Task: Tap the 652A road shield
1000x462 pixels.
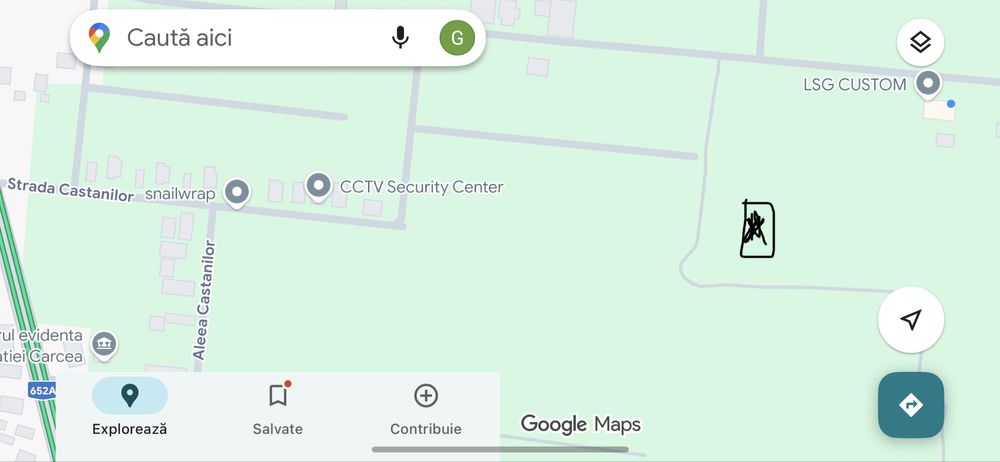Action: [x=41, y=391]
